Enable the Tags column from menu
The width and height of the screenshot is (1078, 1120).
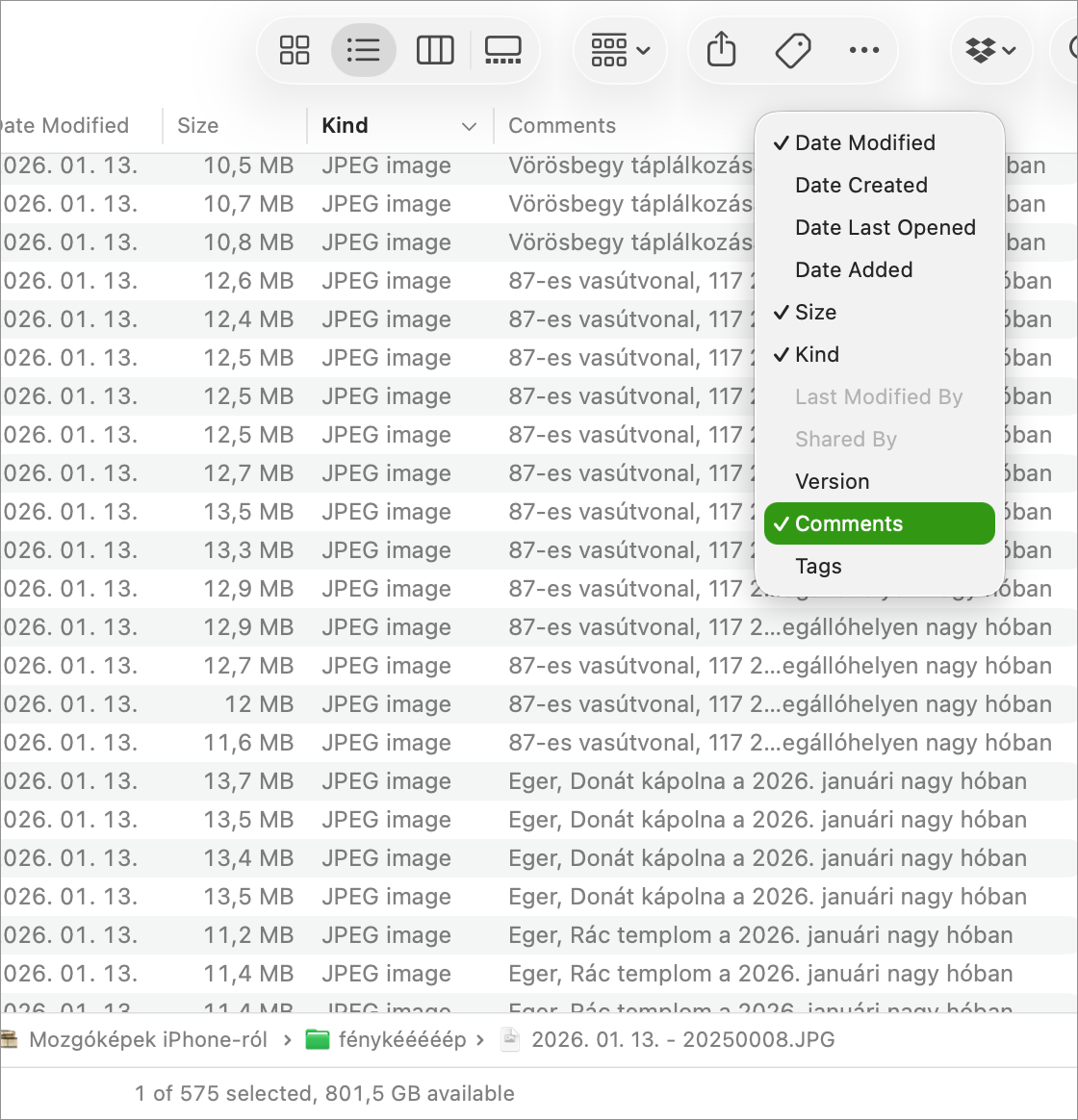tap(818, 566)
